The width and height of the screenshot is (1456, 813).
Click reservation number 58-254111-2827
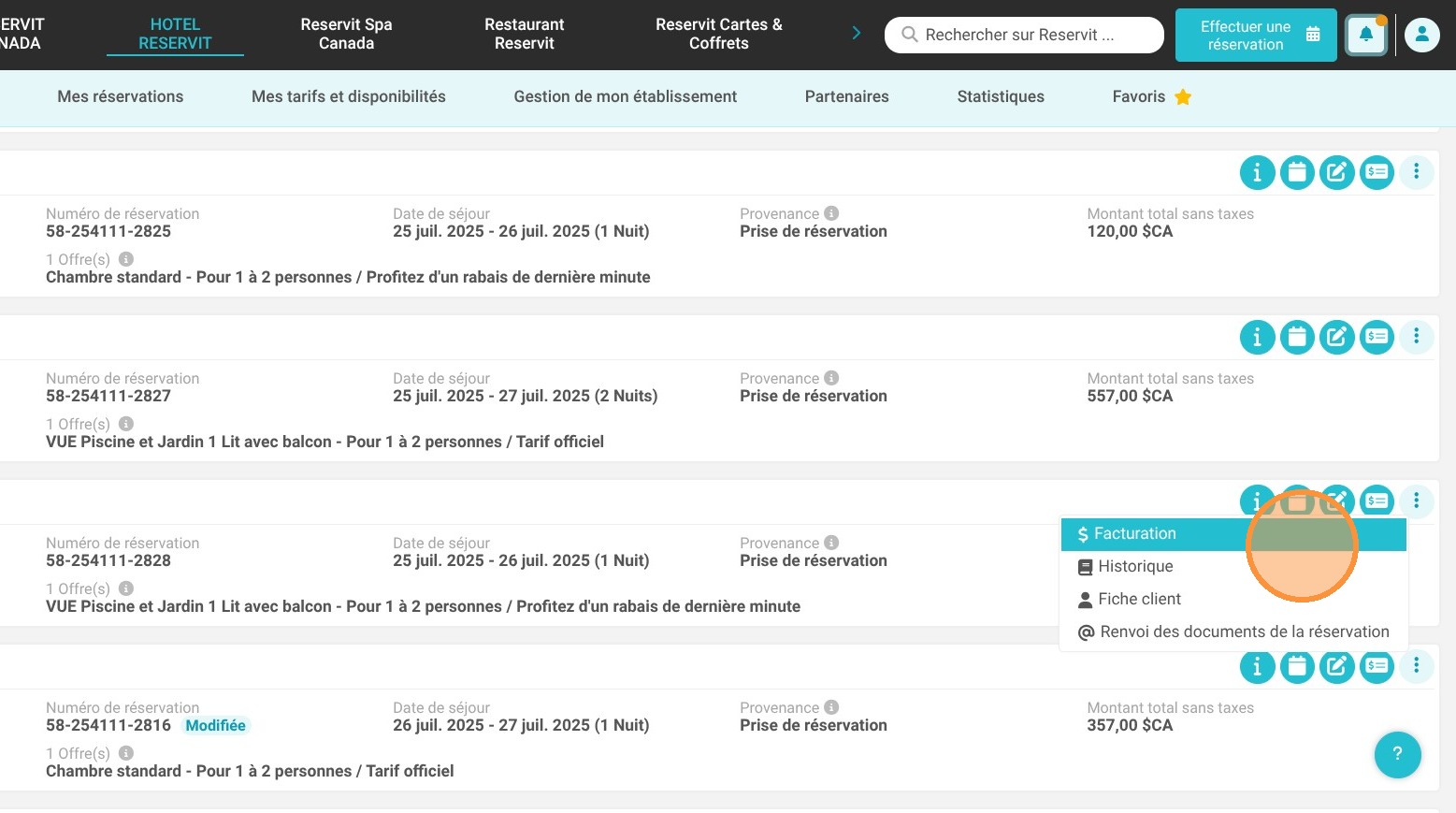108,396
